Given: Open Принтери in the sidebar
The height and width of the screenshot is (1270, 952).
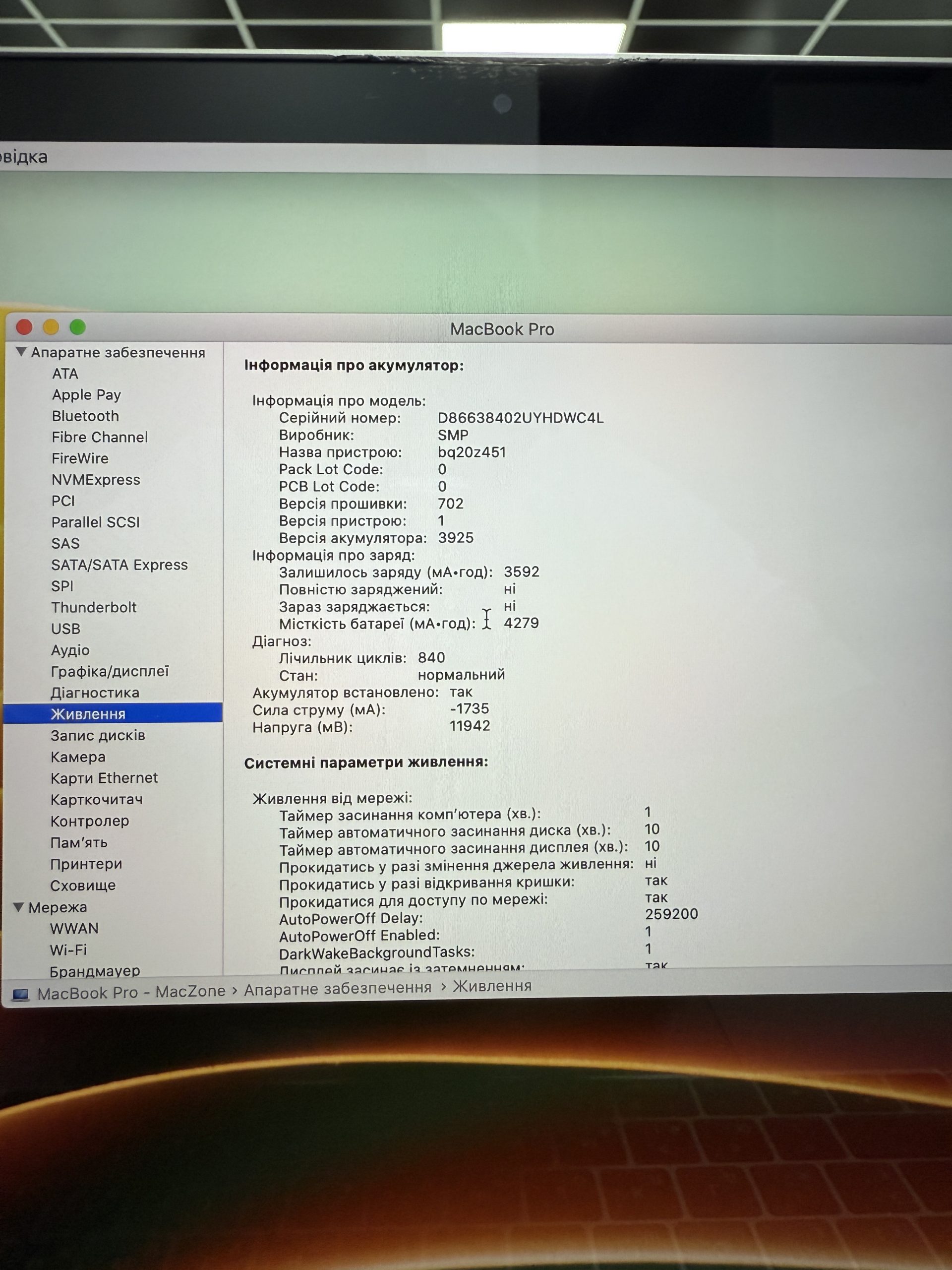Looking at the screenshot, I should pos(86,864).
